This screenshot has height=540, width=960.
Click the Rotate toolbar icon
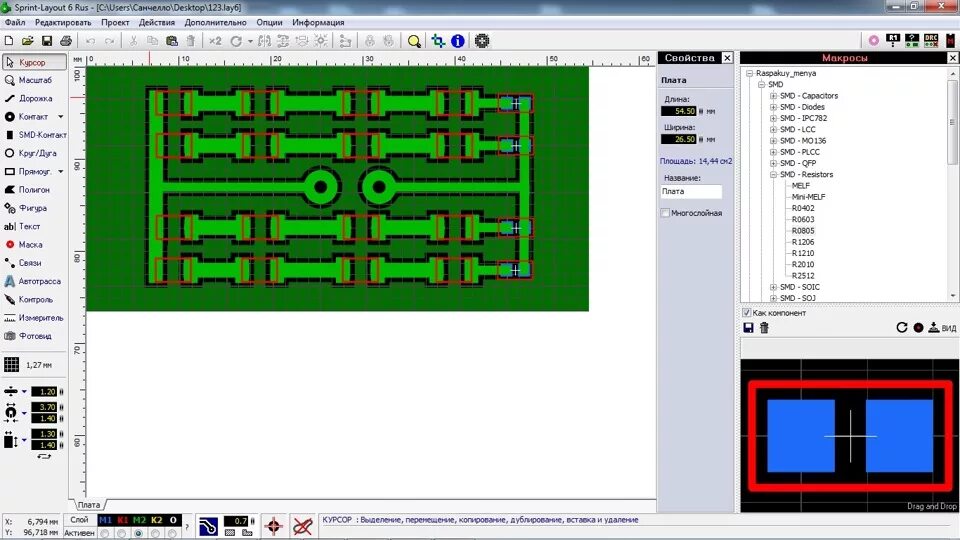point(236,41)
